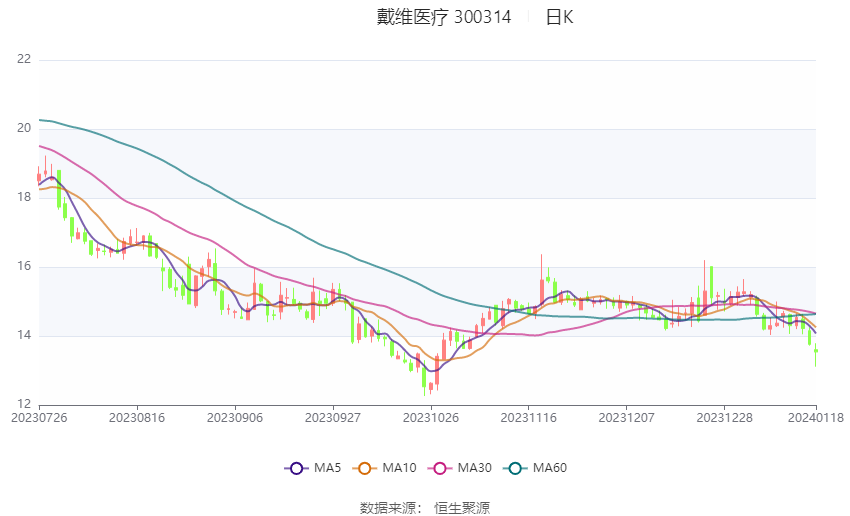Click the y-axis value 12

pyautogui.click(x=24, y=404)
